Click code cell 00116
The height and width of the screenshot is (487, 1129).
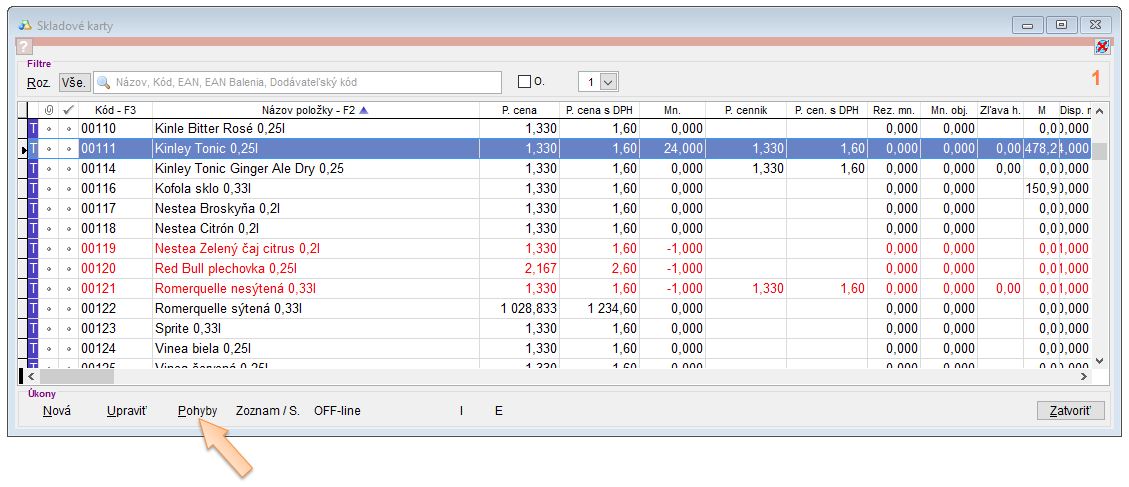click(x=115, y=188)
